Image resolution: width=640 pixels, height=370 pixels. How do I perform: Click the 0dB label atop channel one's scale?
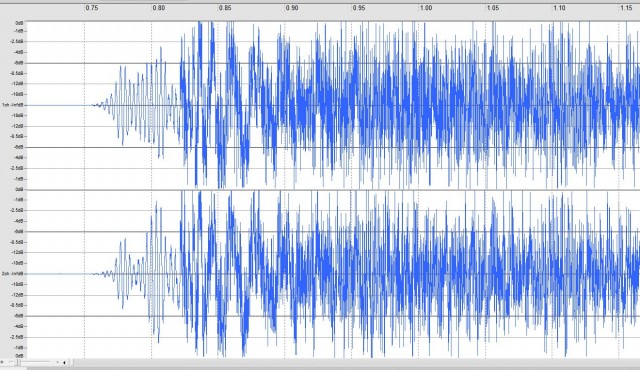pyautogui.click(x=19, y=23)
